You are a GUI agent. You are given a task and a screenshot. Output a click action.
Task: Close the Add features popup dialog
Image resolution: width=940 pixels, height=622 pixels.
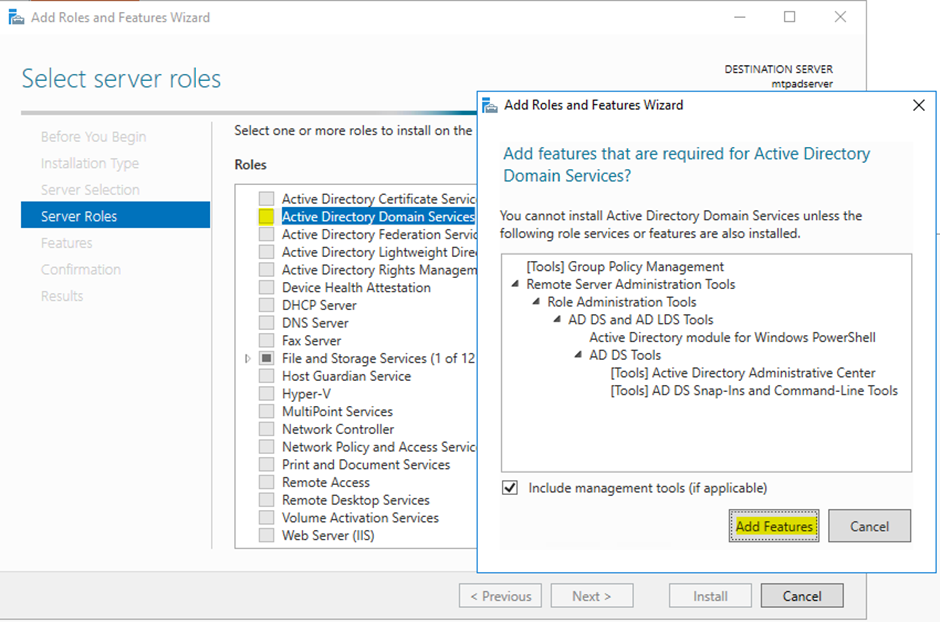pyautogui.click(x=918, y=105)
